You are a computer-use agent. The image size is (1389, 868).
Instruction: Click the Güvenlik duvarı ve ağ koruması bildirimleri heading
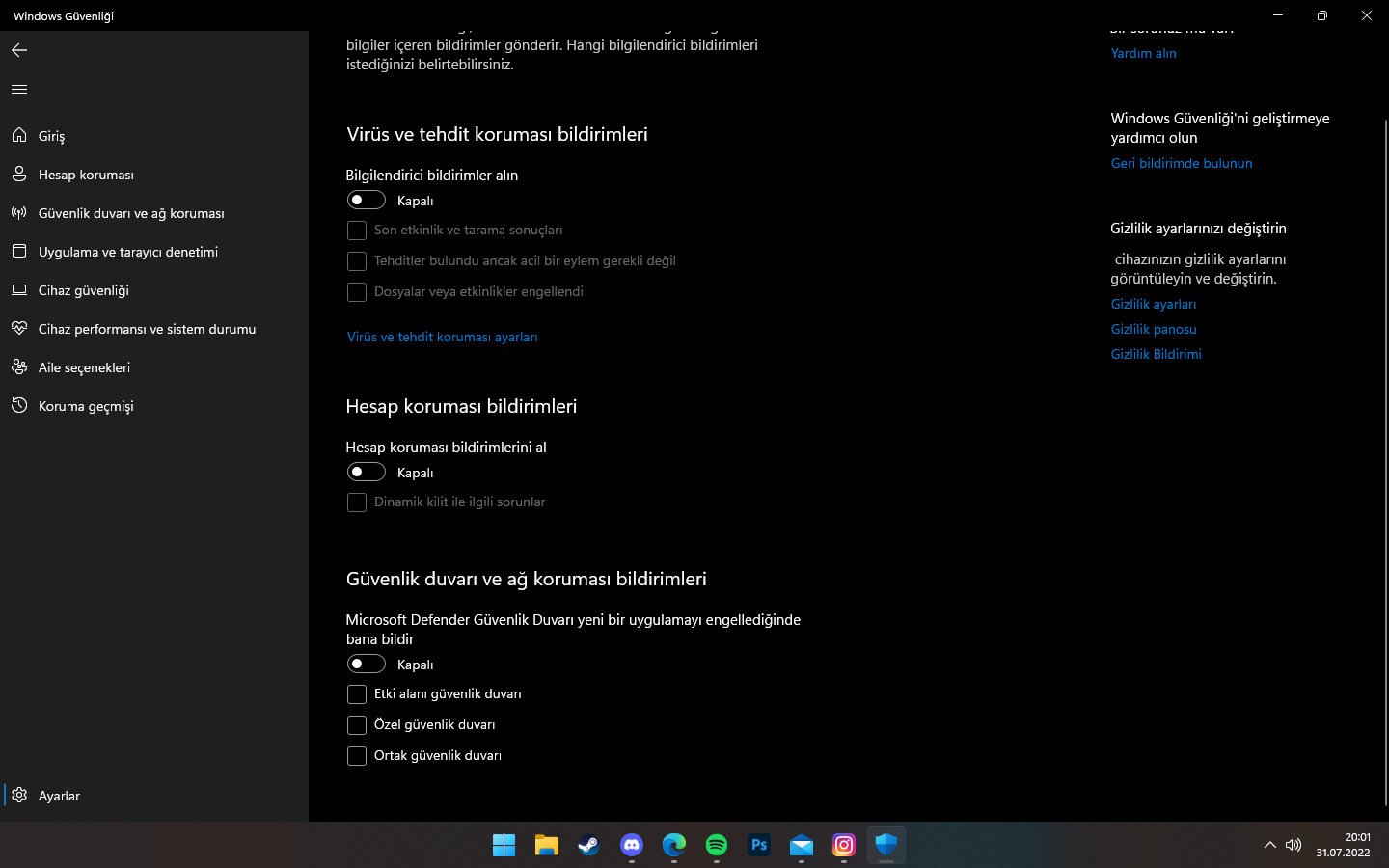527,579
